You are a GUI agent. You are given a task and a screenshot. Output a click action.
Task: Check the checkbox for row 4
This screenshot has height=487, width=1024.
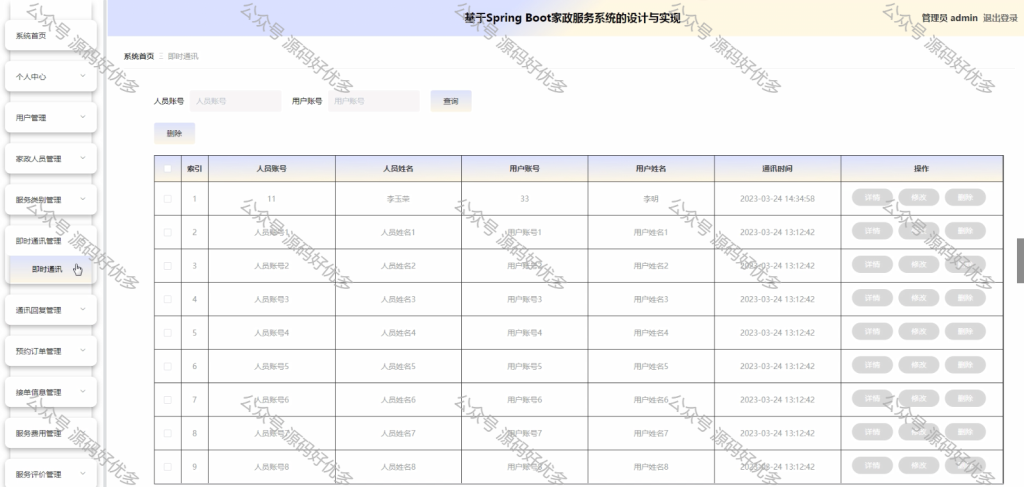click(x=168, y=299)
